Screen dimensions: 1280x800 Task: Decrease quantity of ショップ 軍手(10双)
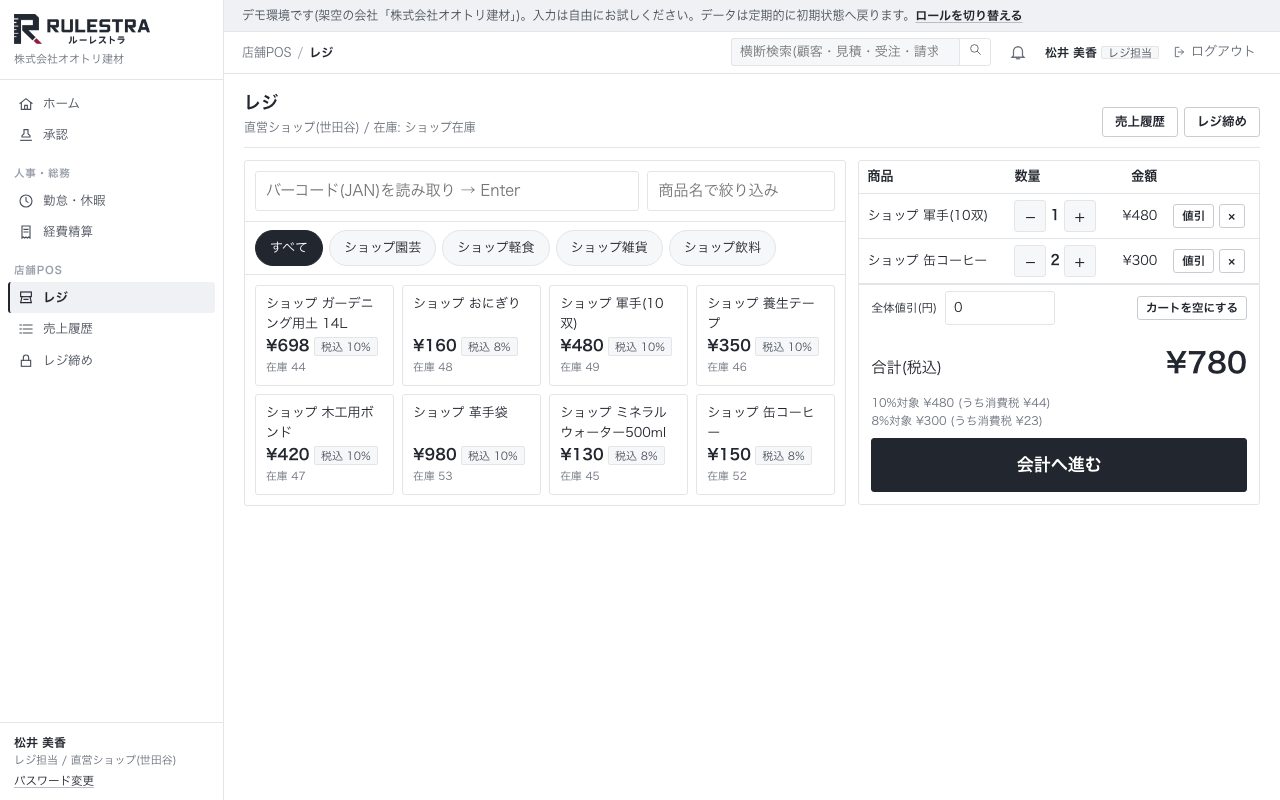(x=1030, y=216)
